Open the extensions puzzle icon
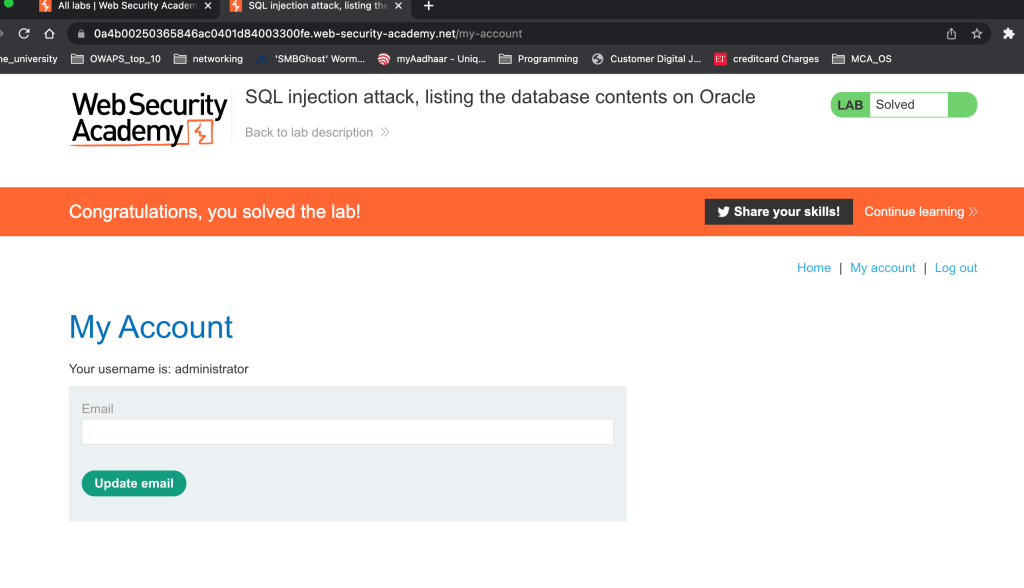Screen dimensions: 1024x588 tap(1008, 33)
